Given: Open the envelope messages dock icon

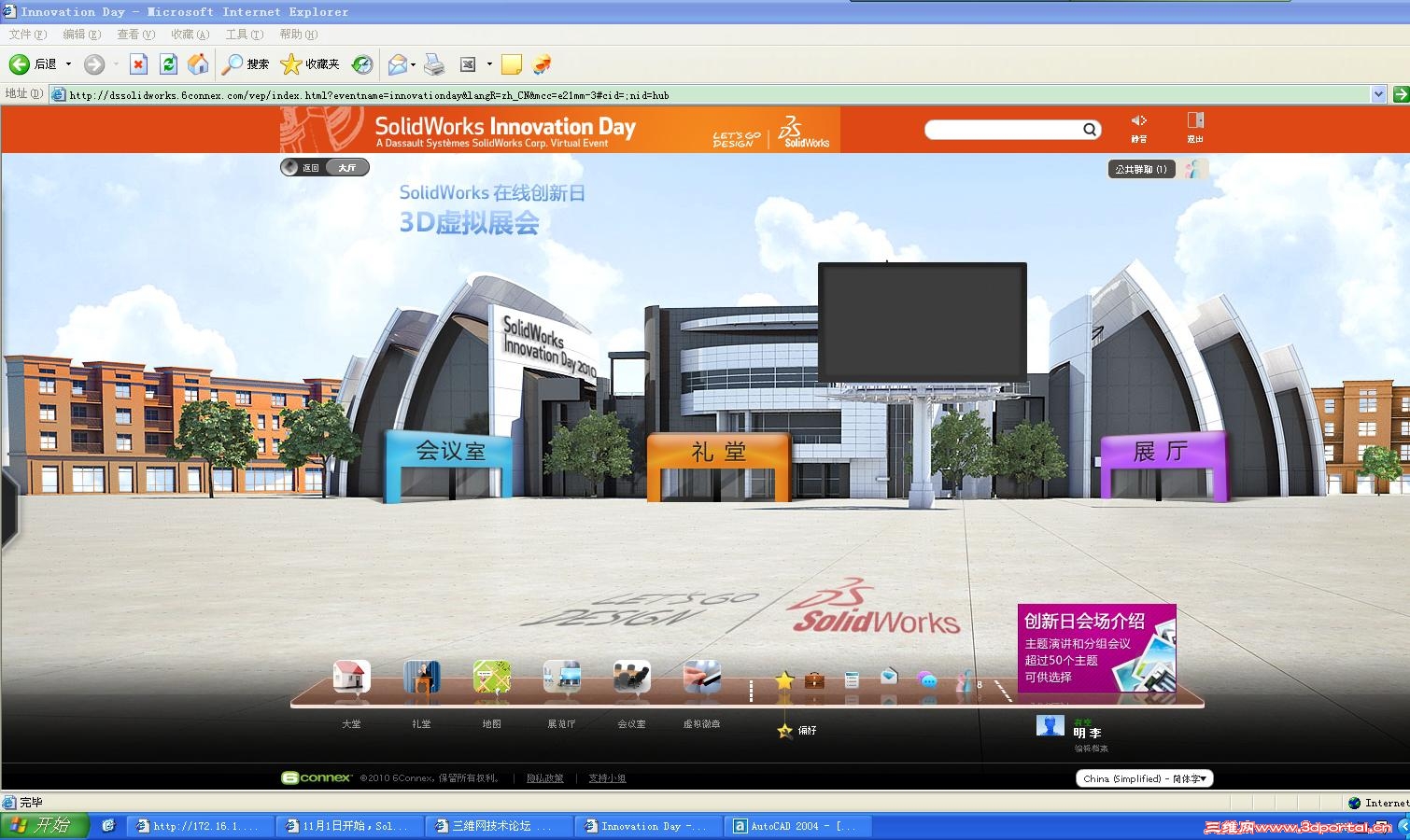Looking at the screenshot, I should pos(889,676).
